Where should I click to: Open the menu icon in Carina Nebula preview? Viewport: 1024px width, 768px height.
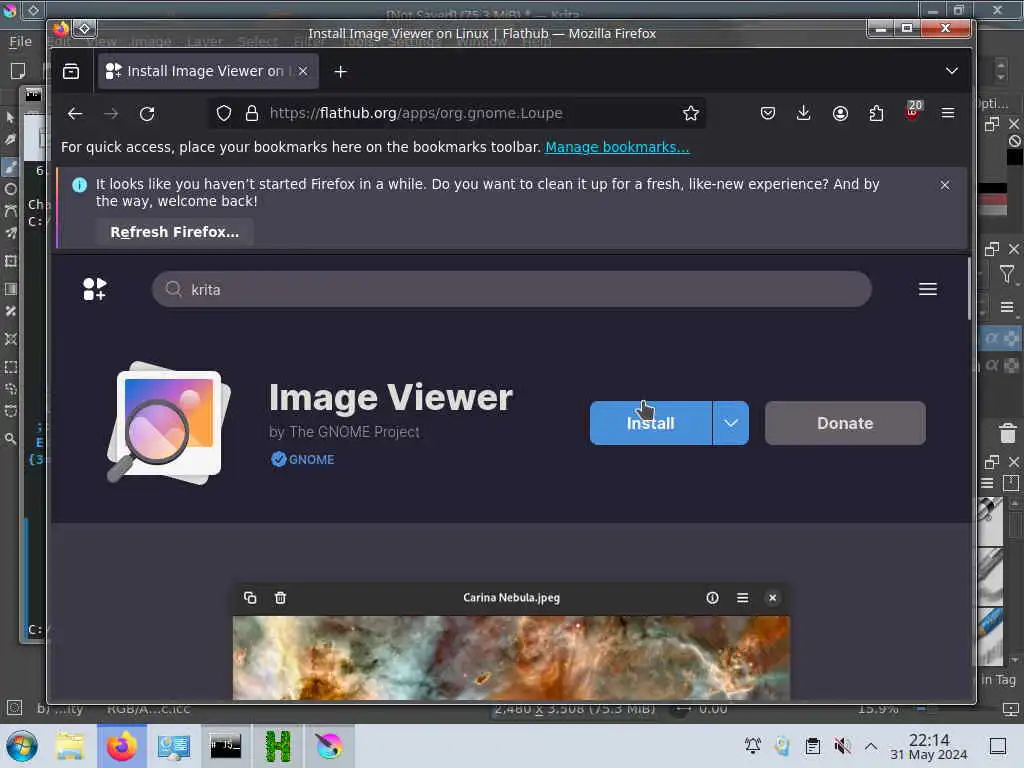[742, 598]
